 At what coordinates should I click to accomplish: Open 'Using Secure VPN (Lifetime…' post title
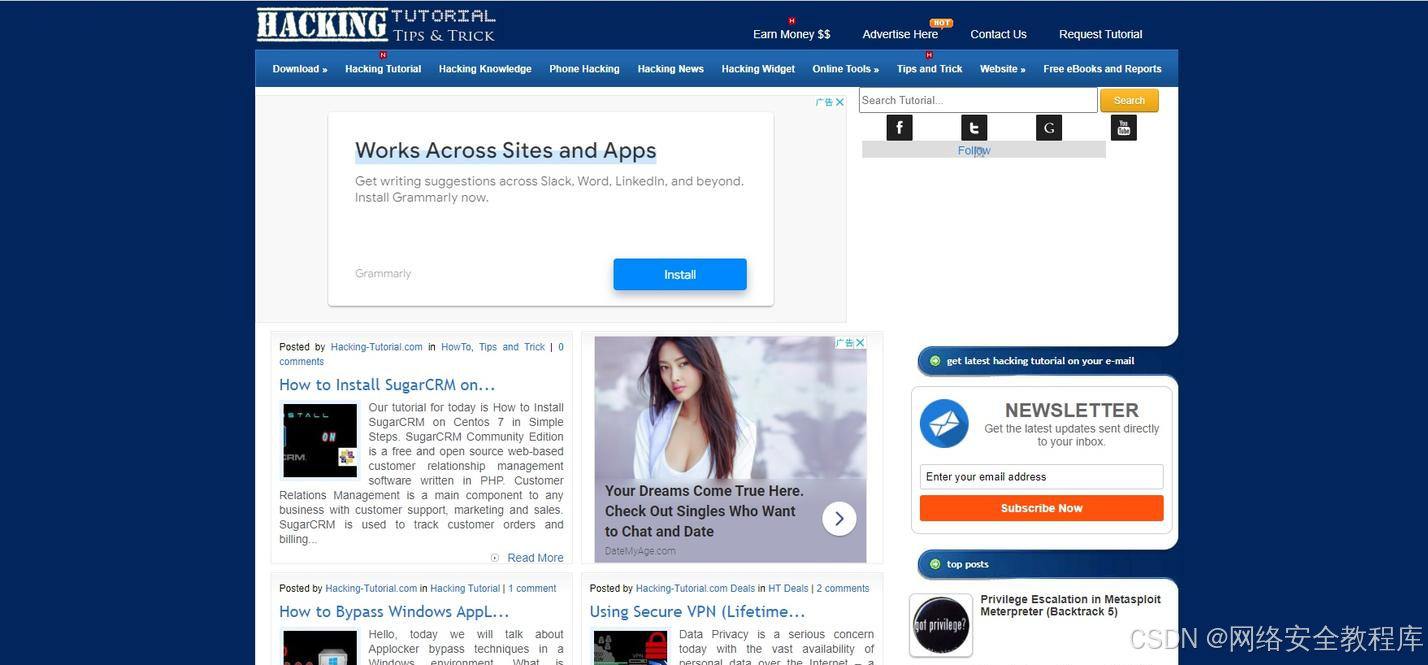click(697, 612)
